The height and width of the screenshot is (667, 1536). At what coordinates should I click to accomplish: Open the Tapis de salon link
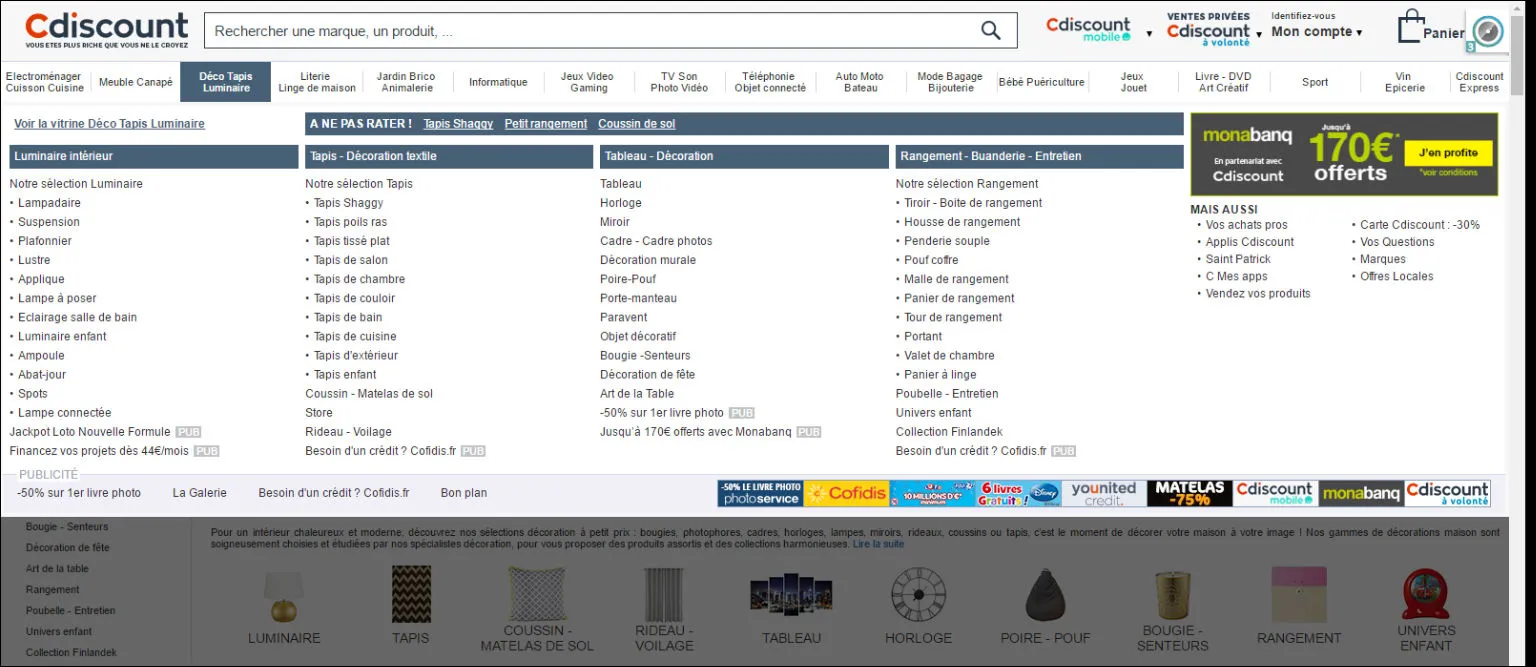pos(351,260)
